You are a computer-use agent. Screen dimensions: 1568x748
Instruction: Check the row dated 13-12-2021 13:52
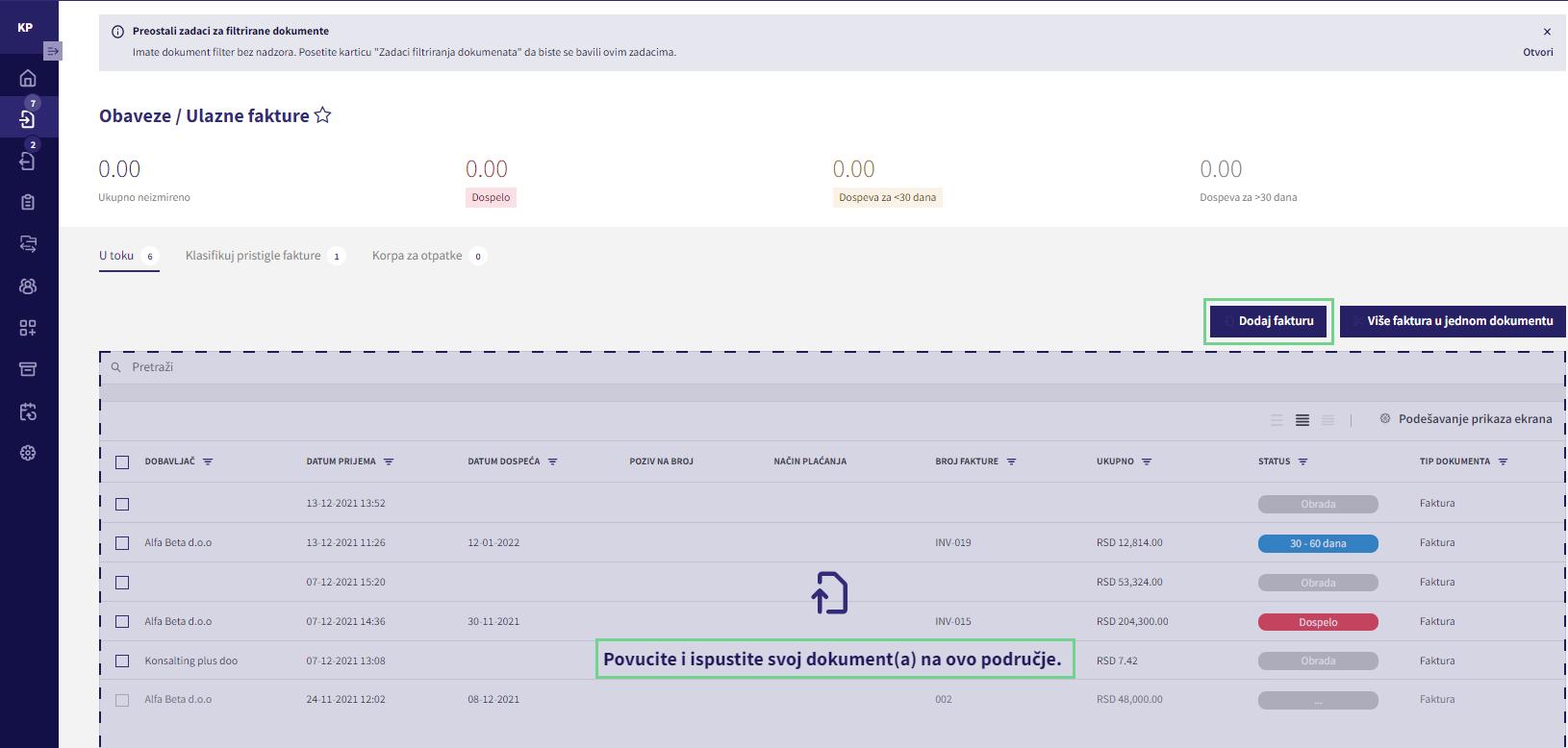(122, 504)
